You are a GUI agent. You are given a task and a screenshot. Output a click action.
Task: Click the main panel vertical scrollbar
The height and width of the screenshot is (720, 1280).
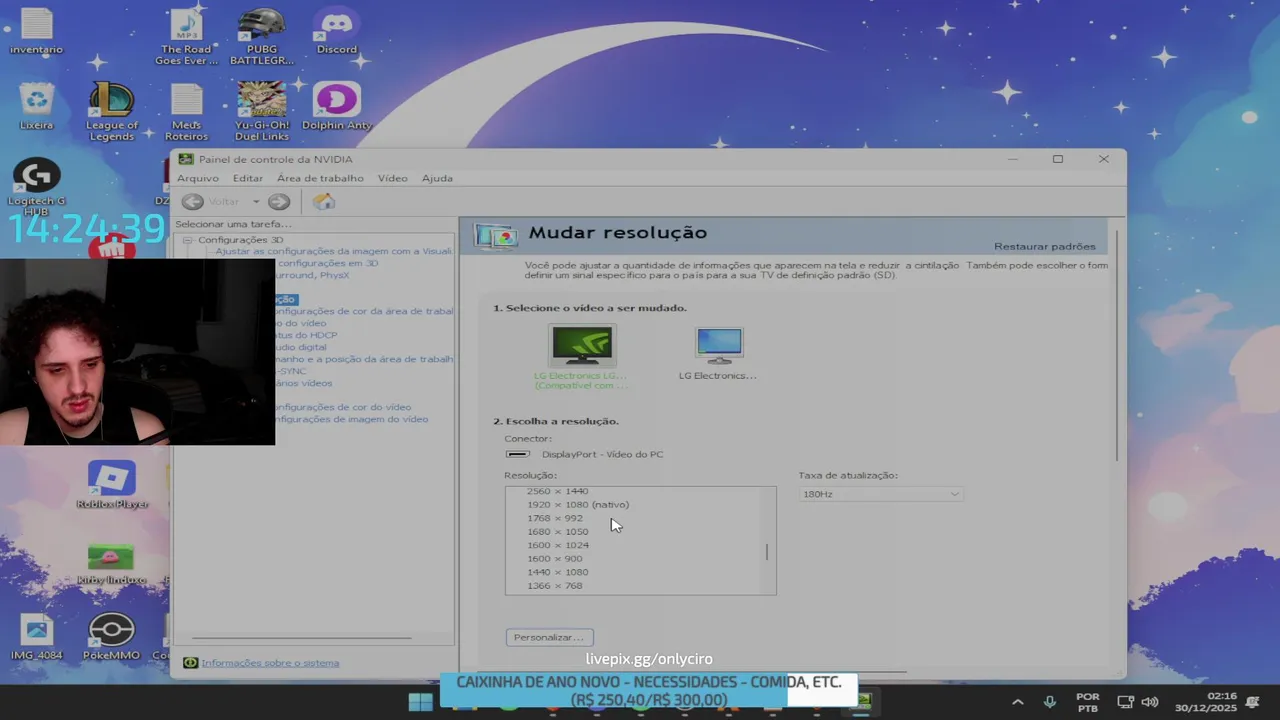pyautogui.click(x=1117, y=345)
